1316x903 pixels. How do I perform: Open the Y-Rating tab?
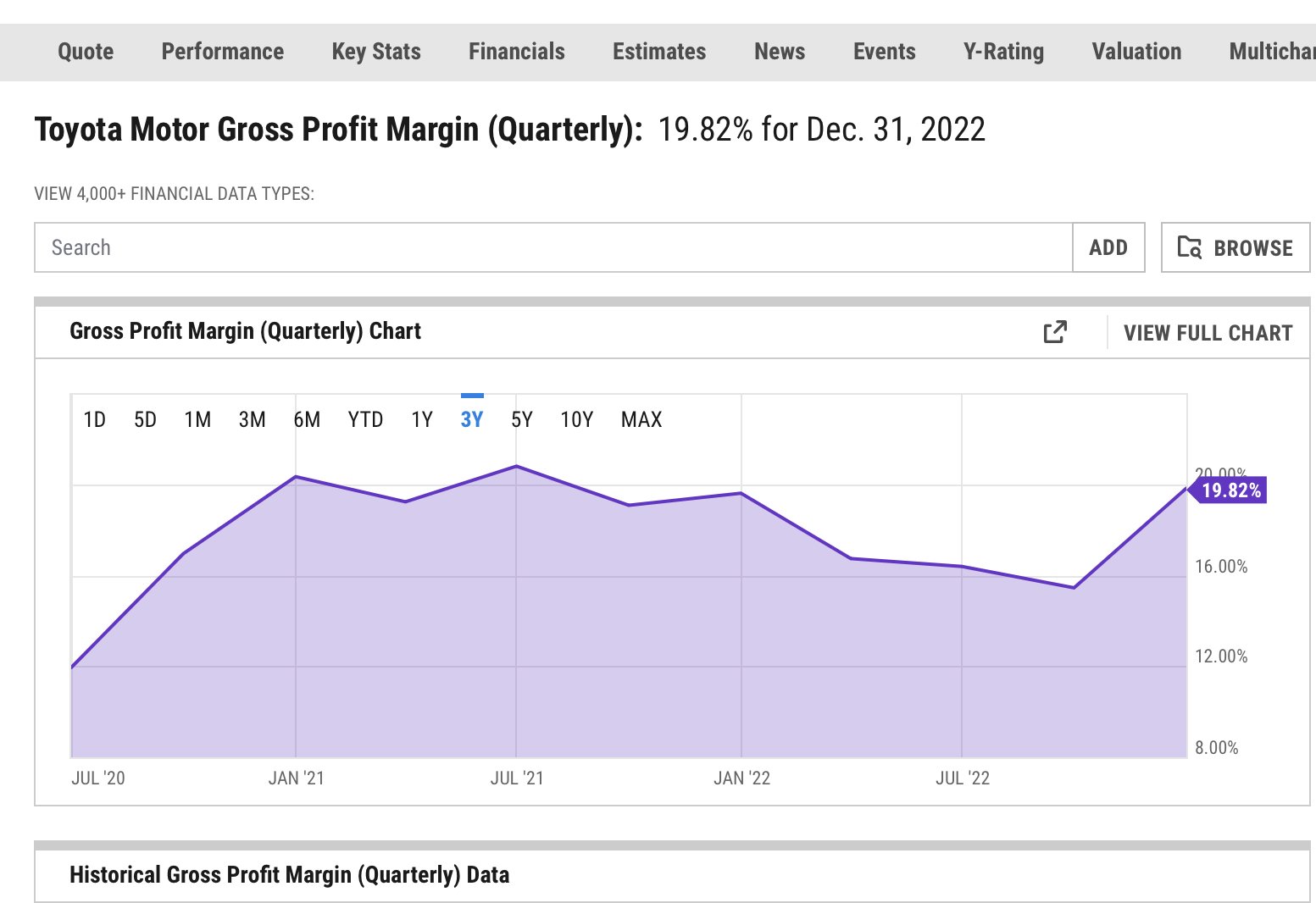pyautogui.click(x=1003, y=52)
